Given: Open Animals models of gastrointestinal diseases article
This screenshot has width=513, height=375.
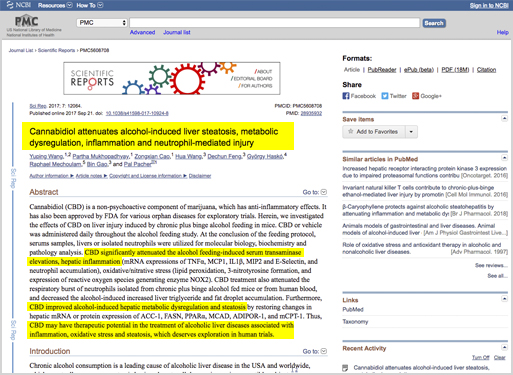Looking at the screenshot, I should pos(425,229).
